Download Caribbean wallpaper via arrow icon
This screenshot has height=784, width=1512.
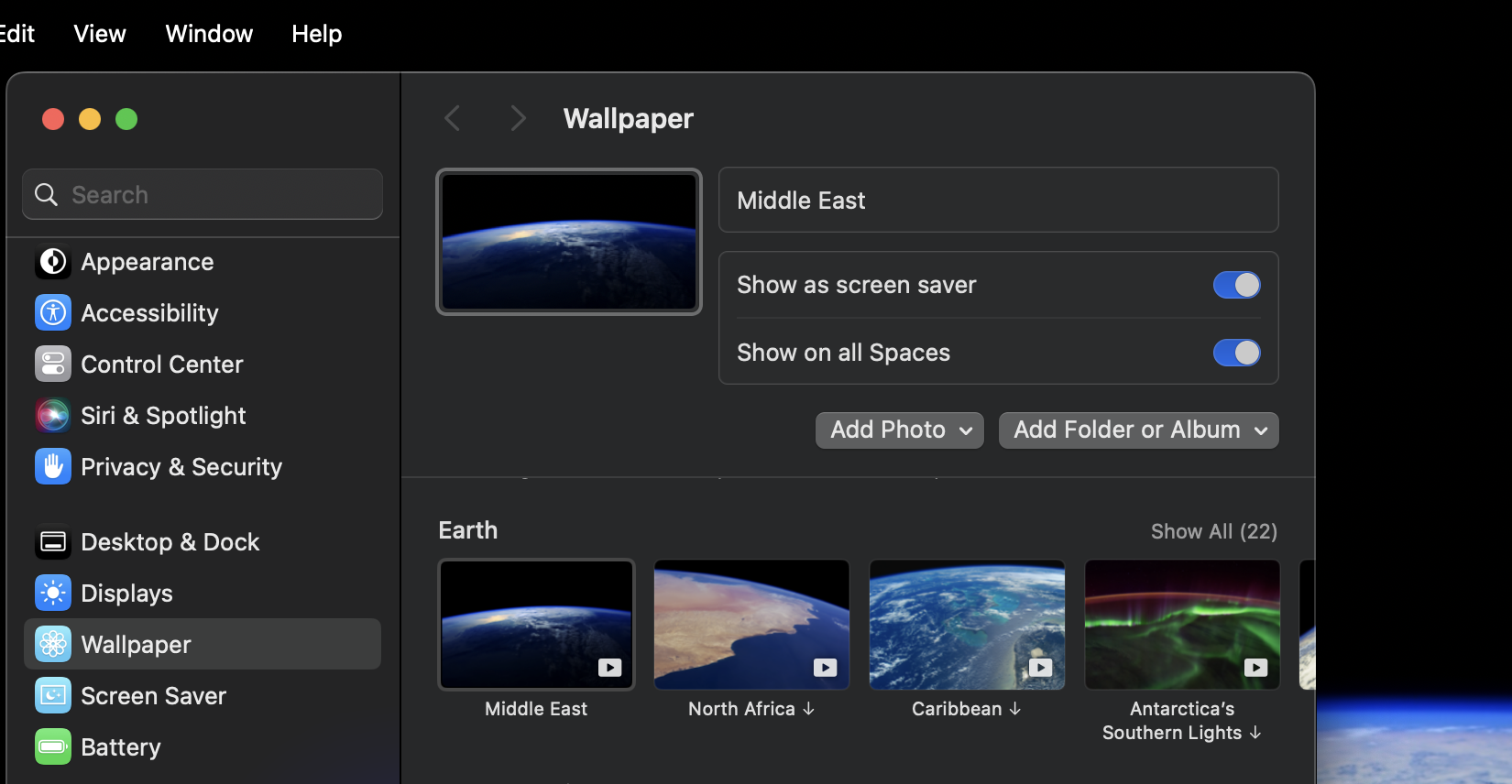click(x=1015, y=709)
